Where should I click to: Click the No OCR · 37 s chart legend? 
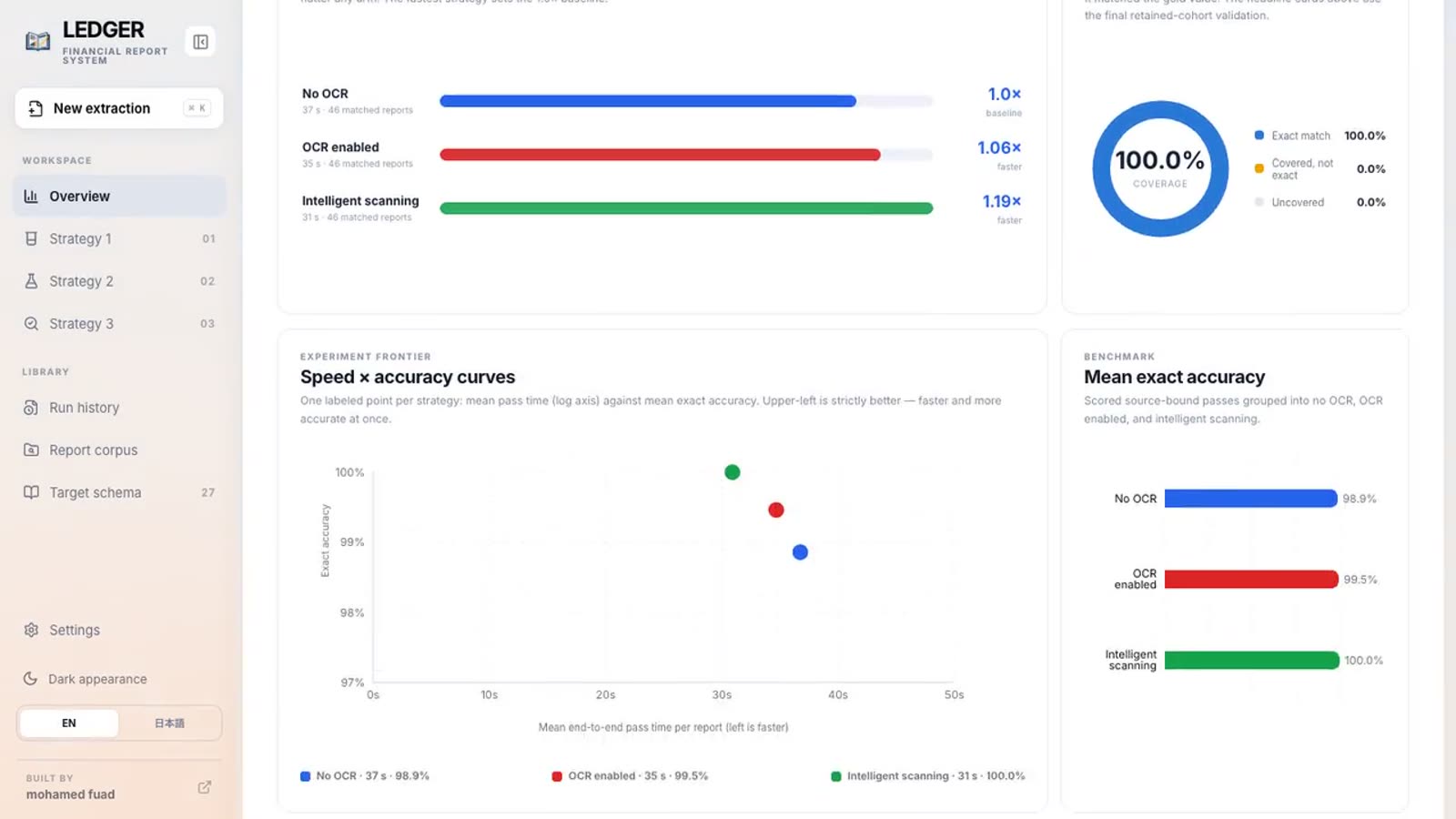coord(365,776)
